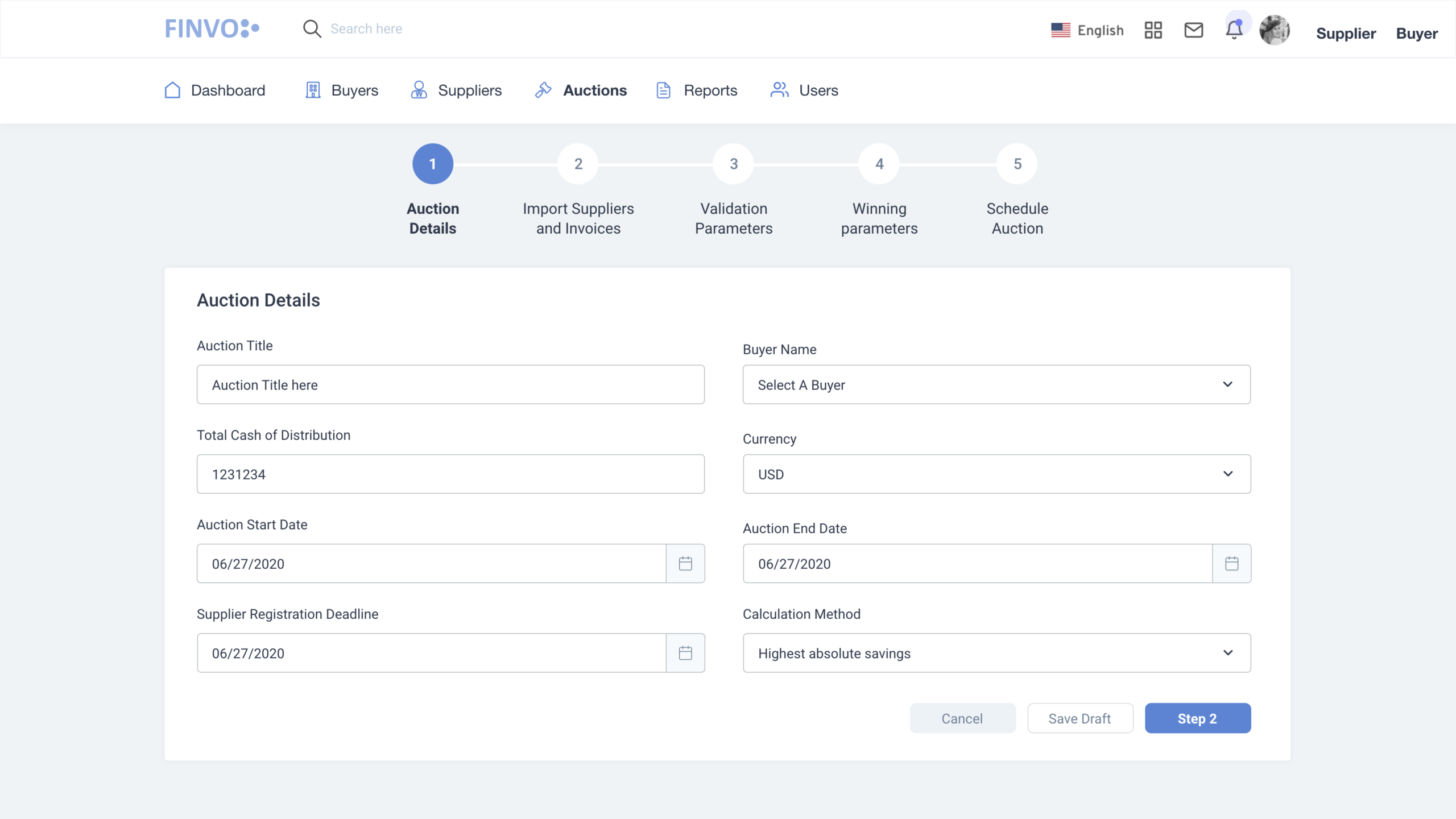
Task: Focus the Auction Title input field
Action: (x=450, y=384)
